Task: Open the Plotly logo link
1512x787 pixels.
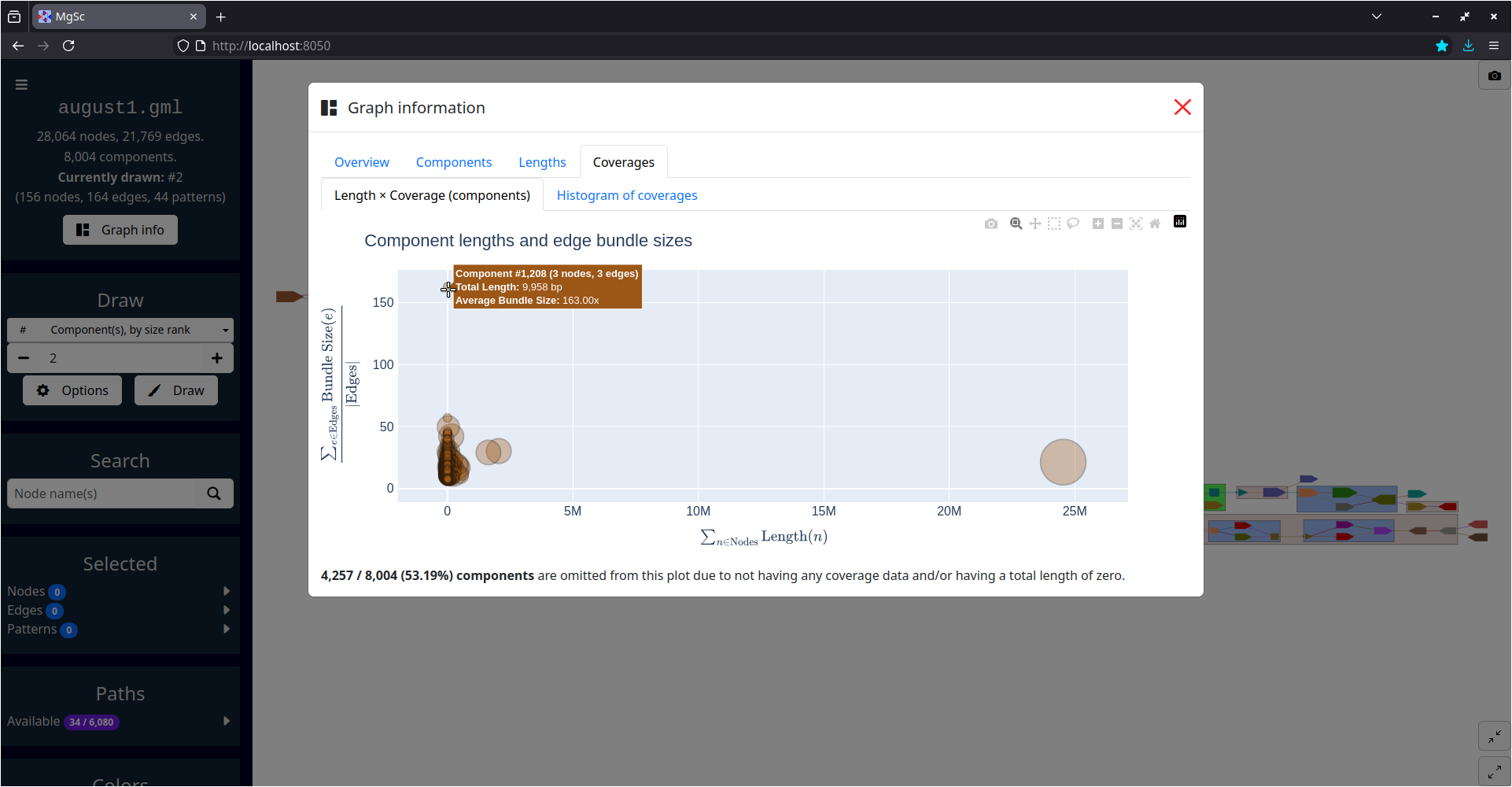Action: [1180, 222]
